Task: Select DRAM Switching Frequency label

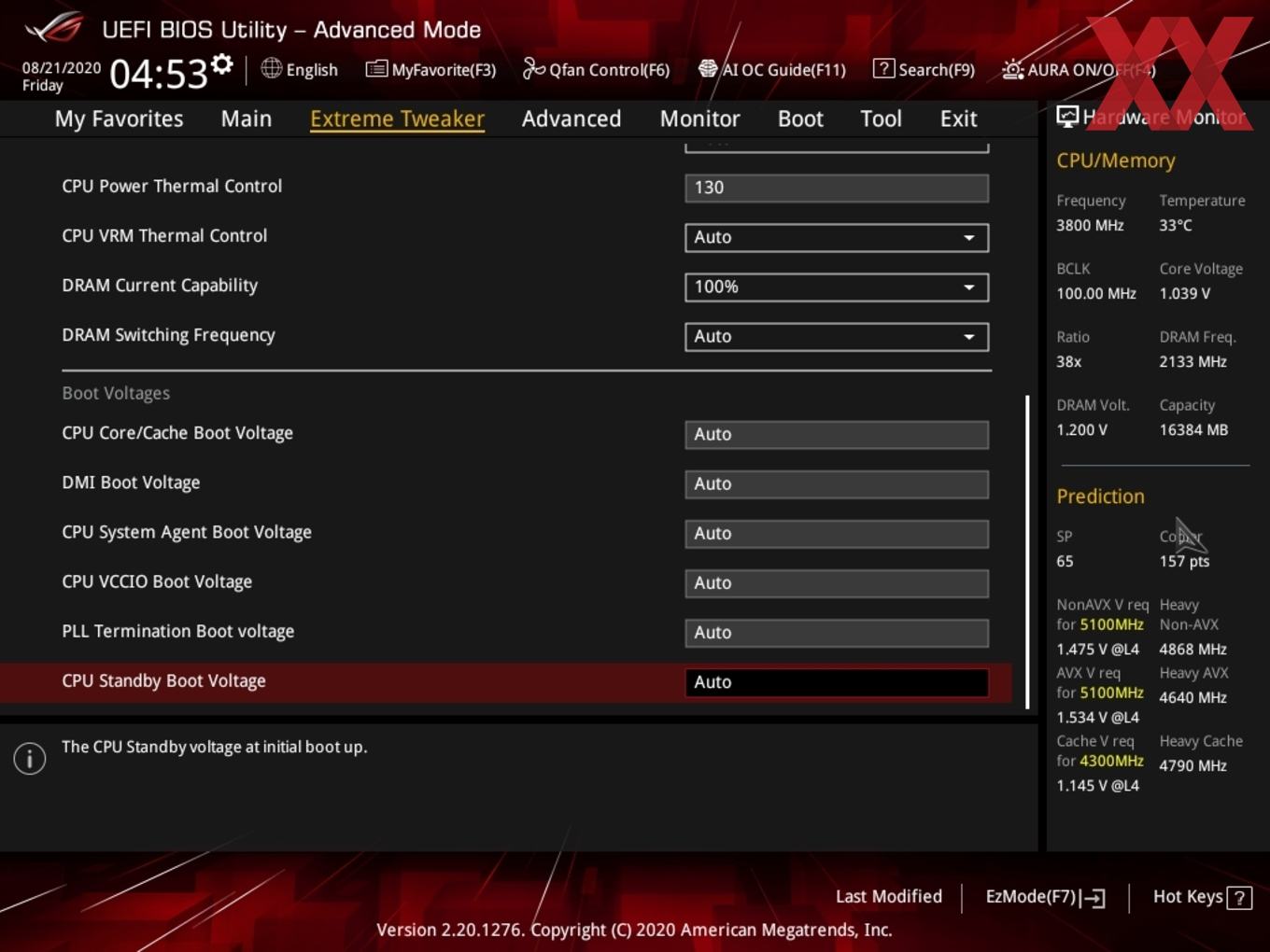Action: (168, 335)
